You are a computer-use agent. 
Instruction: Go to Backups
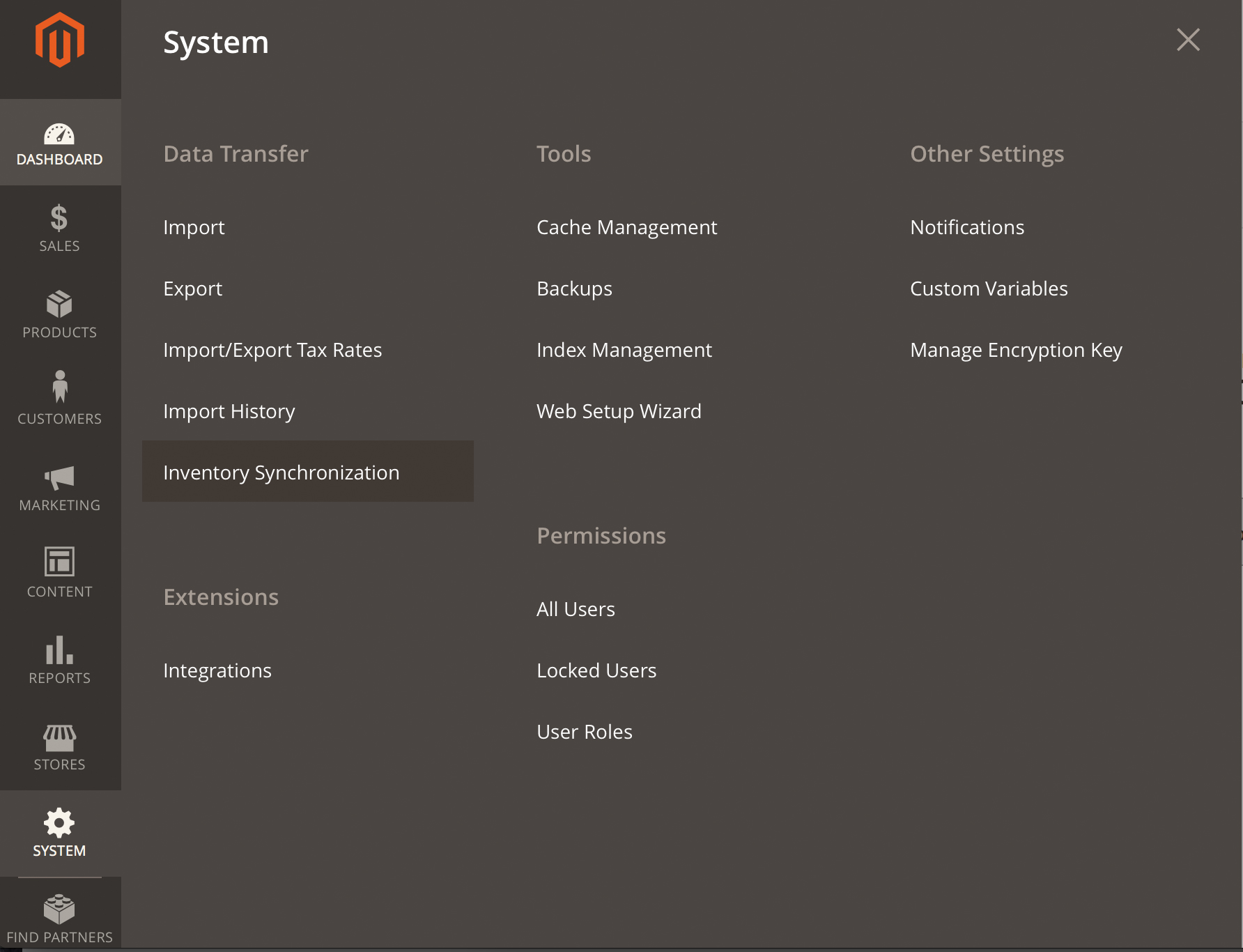(575, 289)
